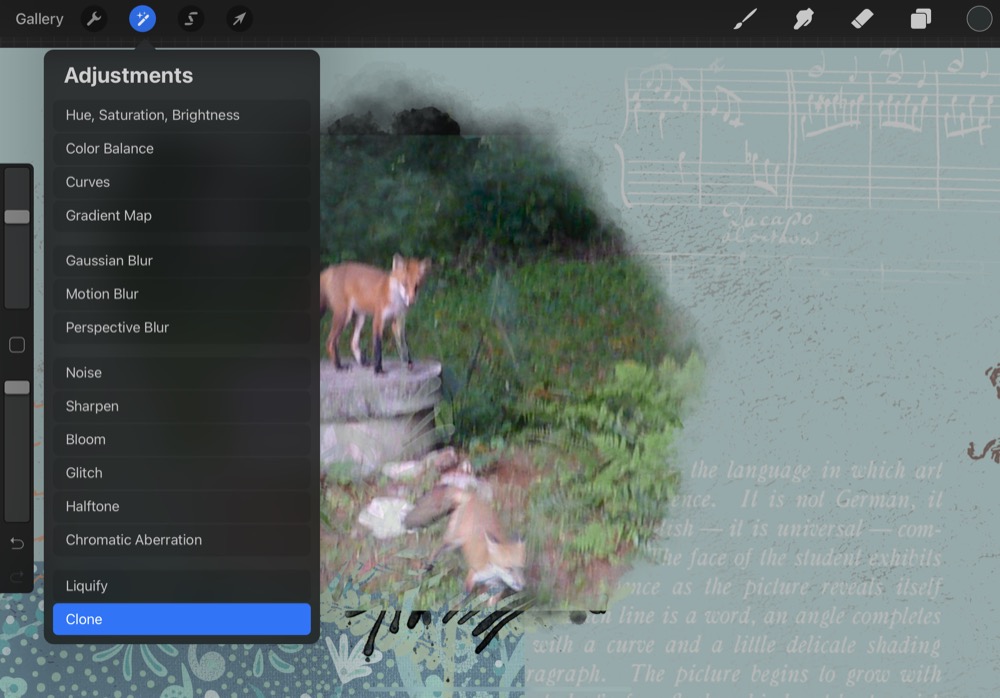This screenshot has height=698, width=1000.
Task: Select Perspective Blur
Action: tap(182, 327)
